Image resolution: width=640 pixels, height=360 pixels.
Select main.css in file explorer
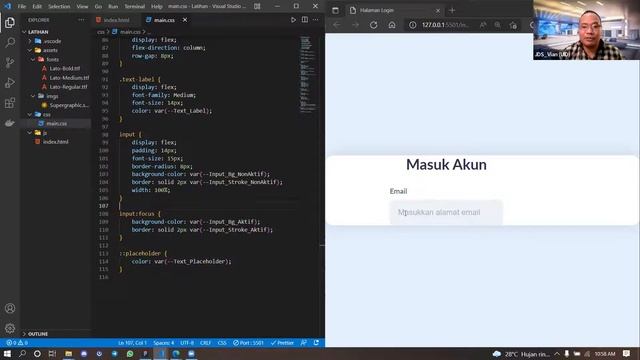pyautogui.click(x=56, y=124)
